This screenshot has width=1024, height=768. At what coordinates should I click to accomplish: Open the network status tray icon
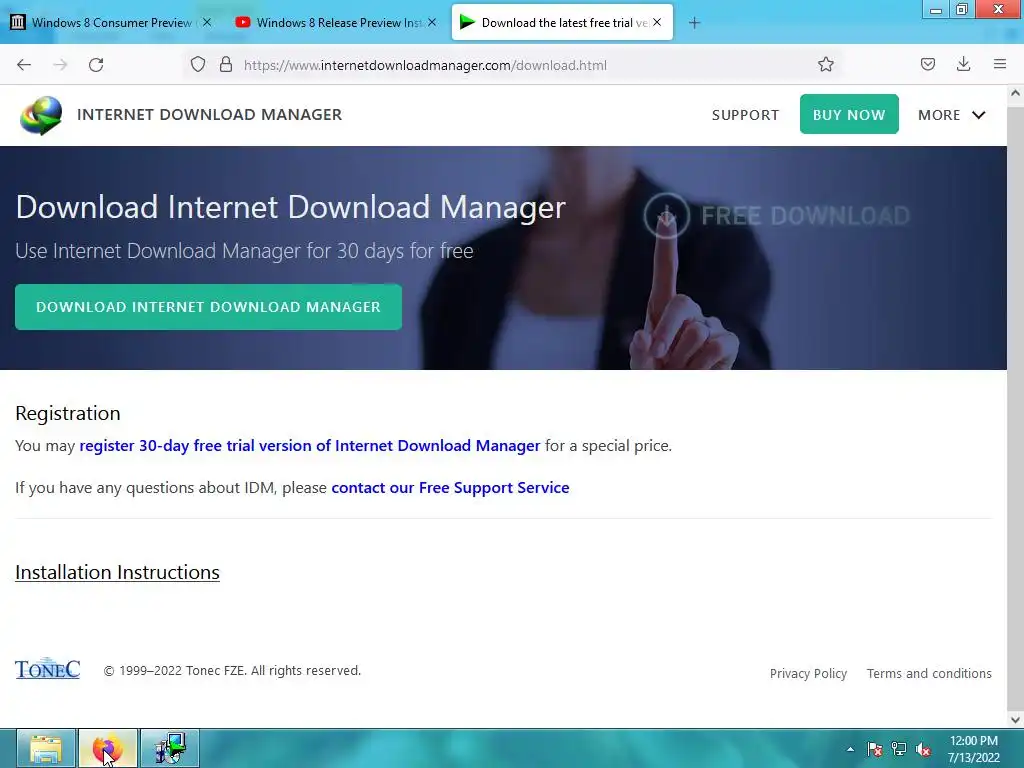click(899, 749)
